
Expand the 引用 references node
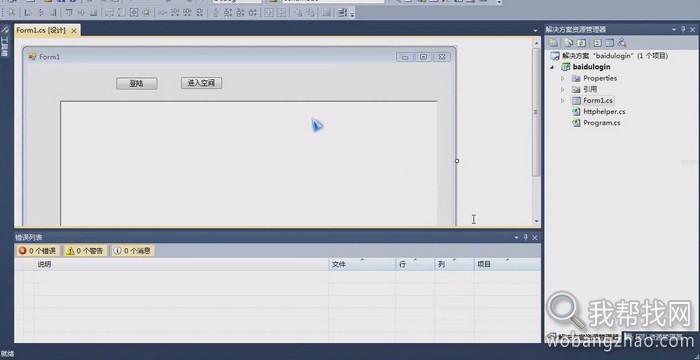click(x=562, y=89)
